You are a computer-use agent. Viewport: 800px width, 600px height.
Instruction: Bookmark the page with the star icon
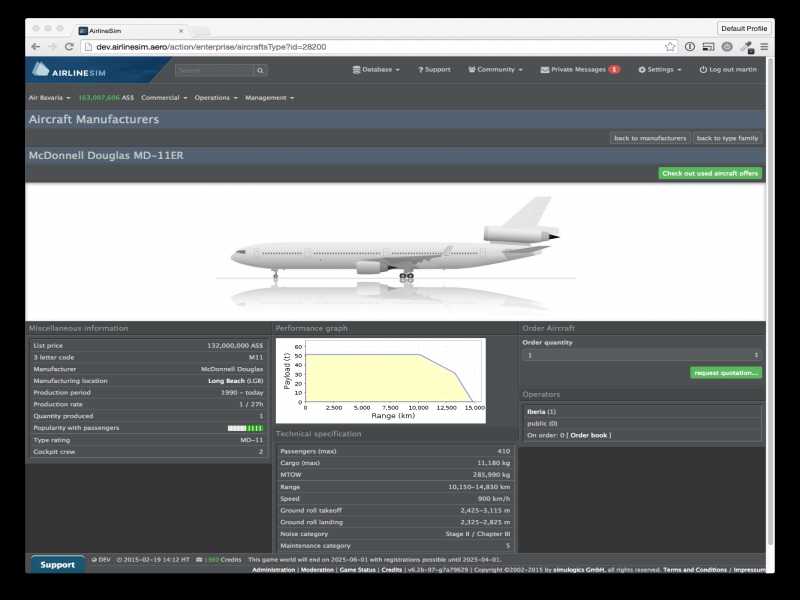tap(670, 47)
